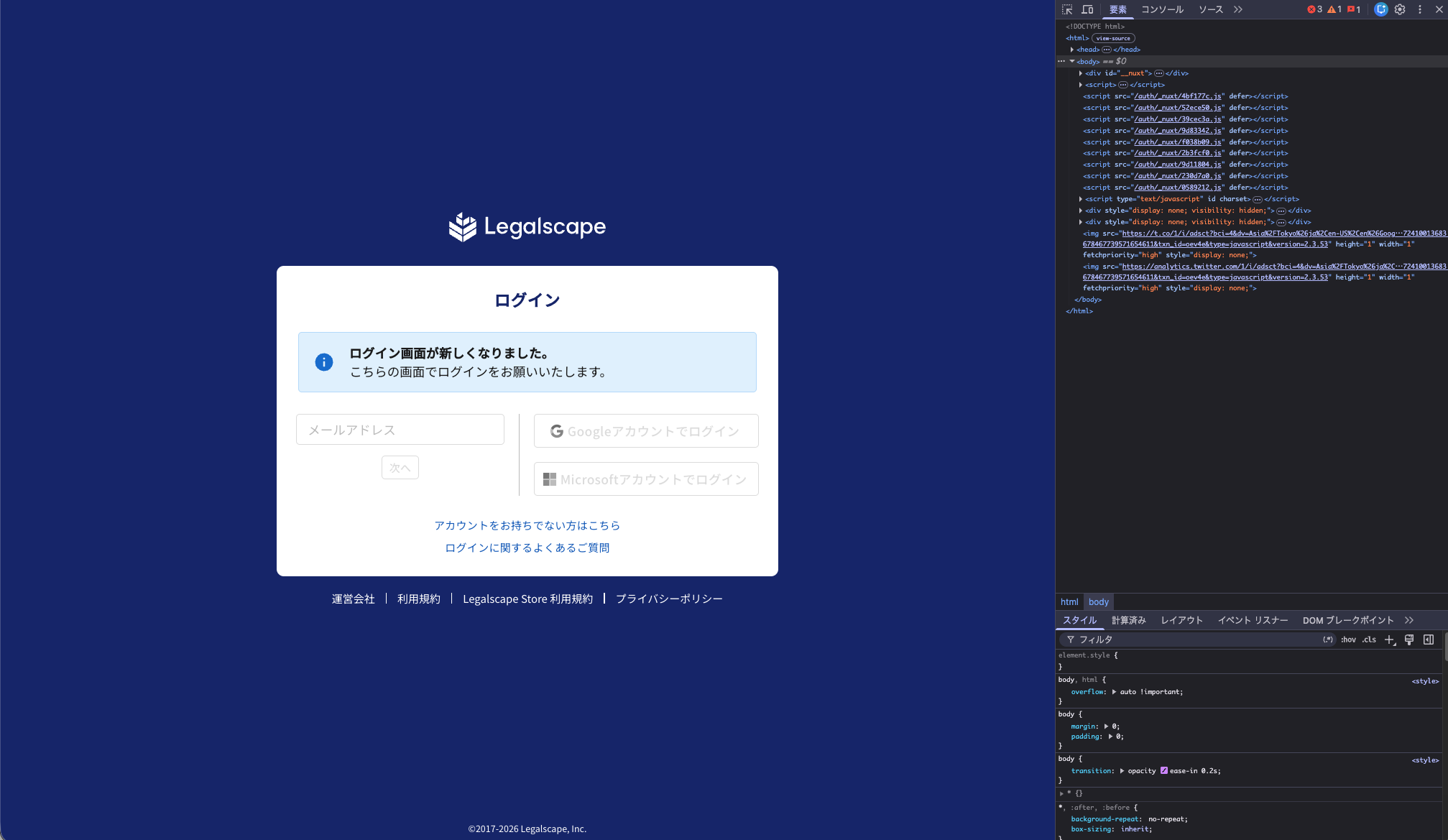The width and height of the screenshot is (1448, 840).
Task: Open アカウントをお持ちでない方はこちら link
Action: tap(527, 525)
